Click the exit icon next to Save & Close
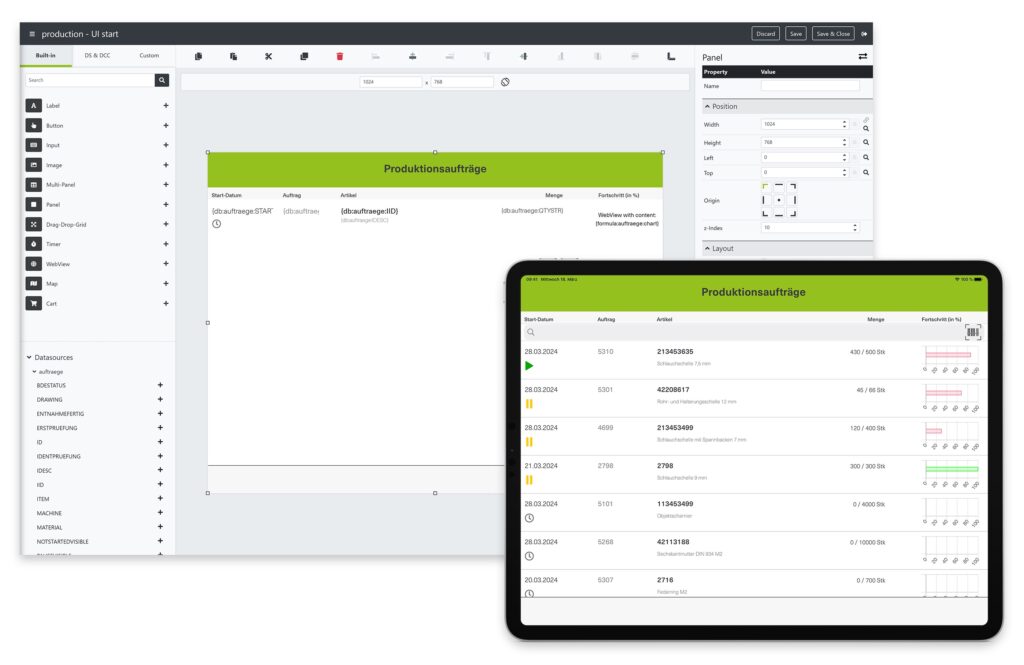 [864, 34]
